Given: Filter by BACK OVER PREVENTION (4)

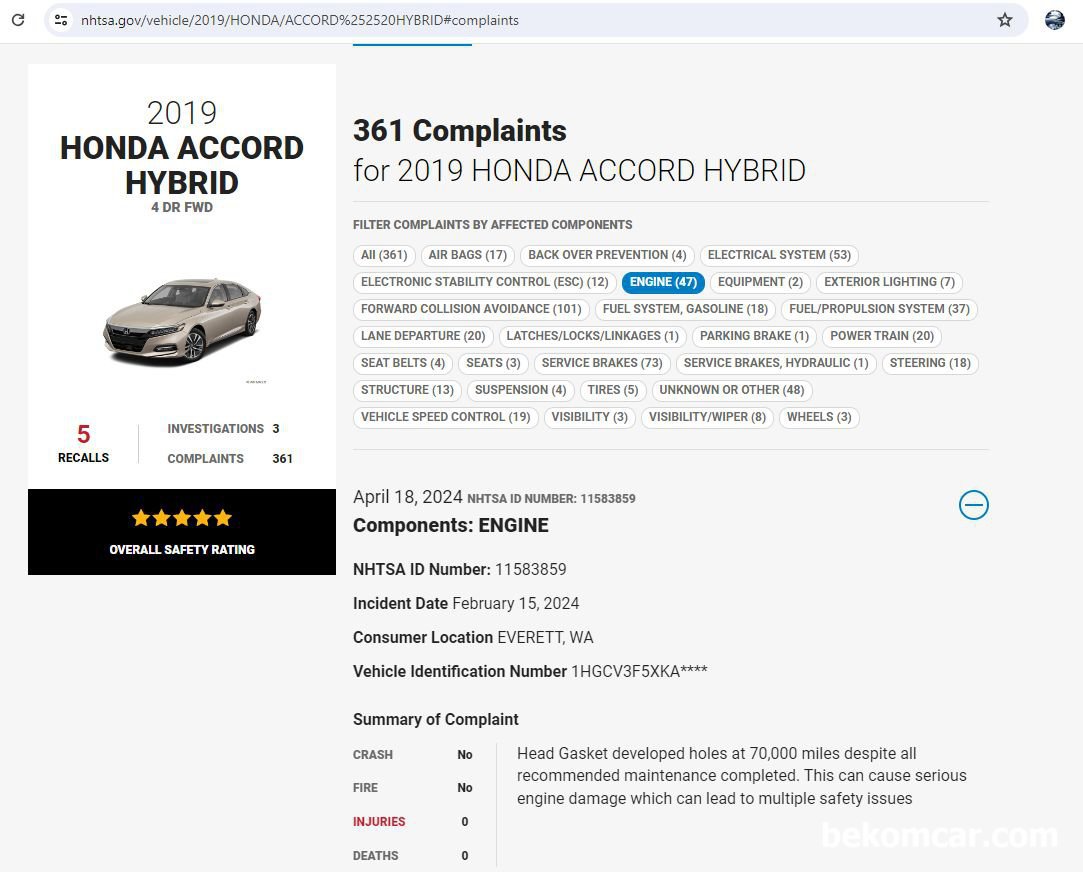Looking at the screenshot, I should pyautogui.click(x=607, y=255).
